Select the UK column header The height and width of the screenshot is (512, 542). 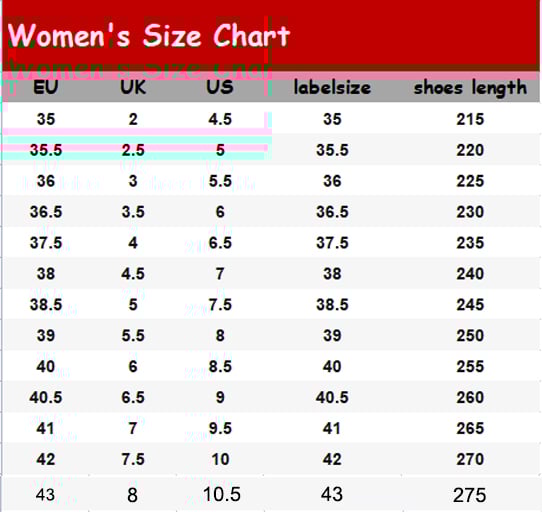pyautogui.click(x=133, y=87)
